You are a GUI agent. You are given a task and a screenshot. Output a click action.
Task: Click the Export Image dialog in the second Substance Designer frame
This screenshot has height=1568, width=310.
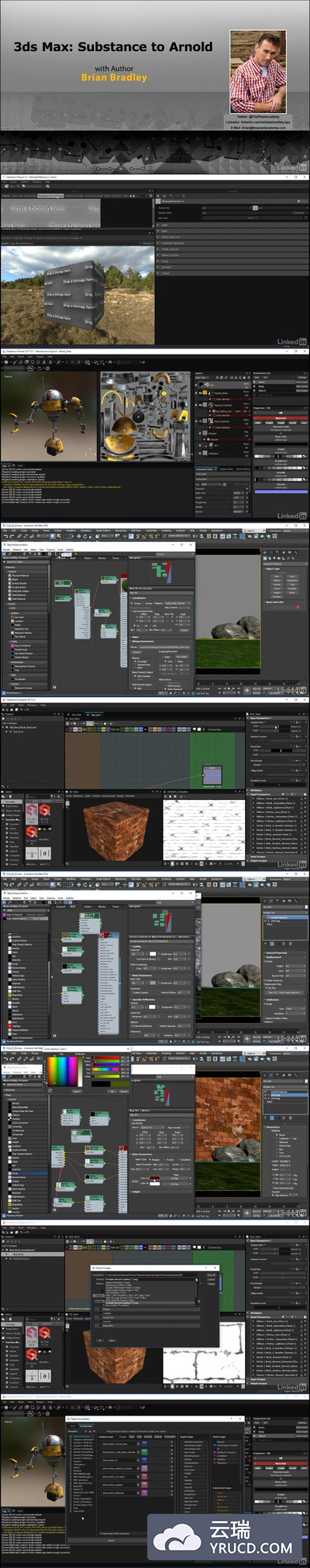(x=154, y=1305)
